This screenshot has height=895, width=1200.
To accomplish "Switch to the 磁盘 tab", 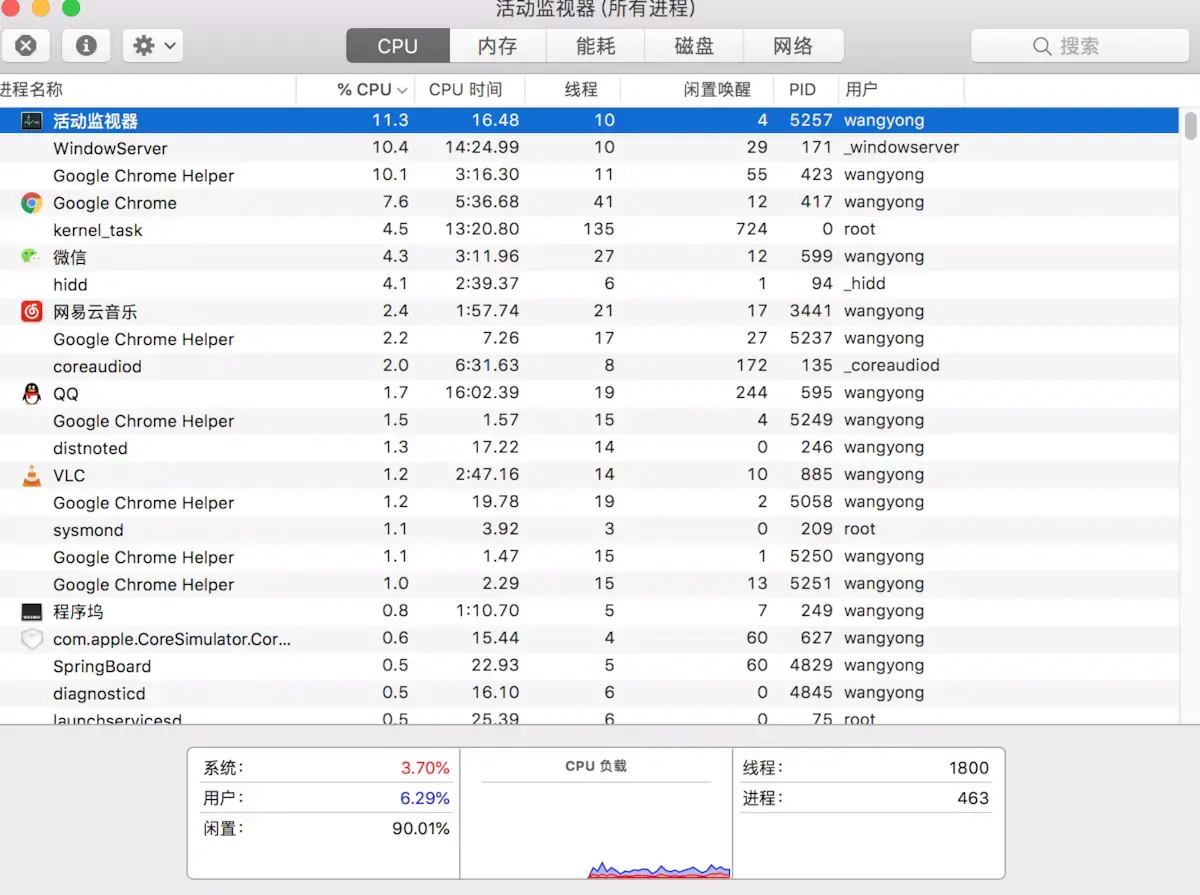I will pos(694,46).
